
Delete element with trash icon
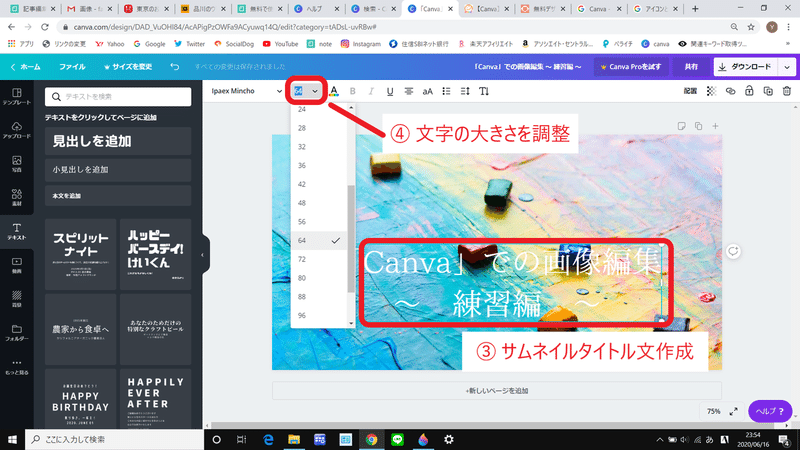(787, 91)
